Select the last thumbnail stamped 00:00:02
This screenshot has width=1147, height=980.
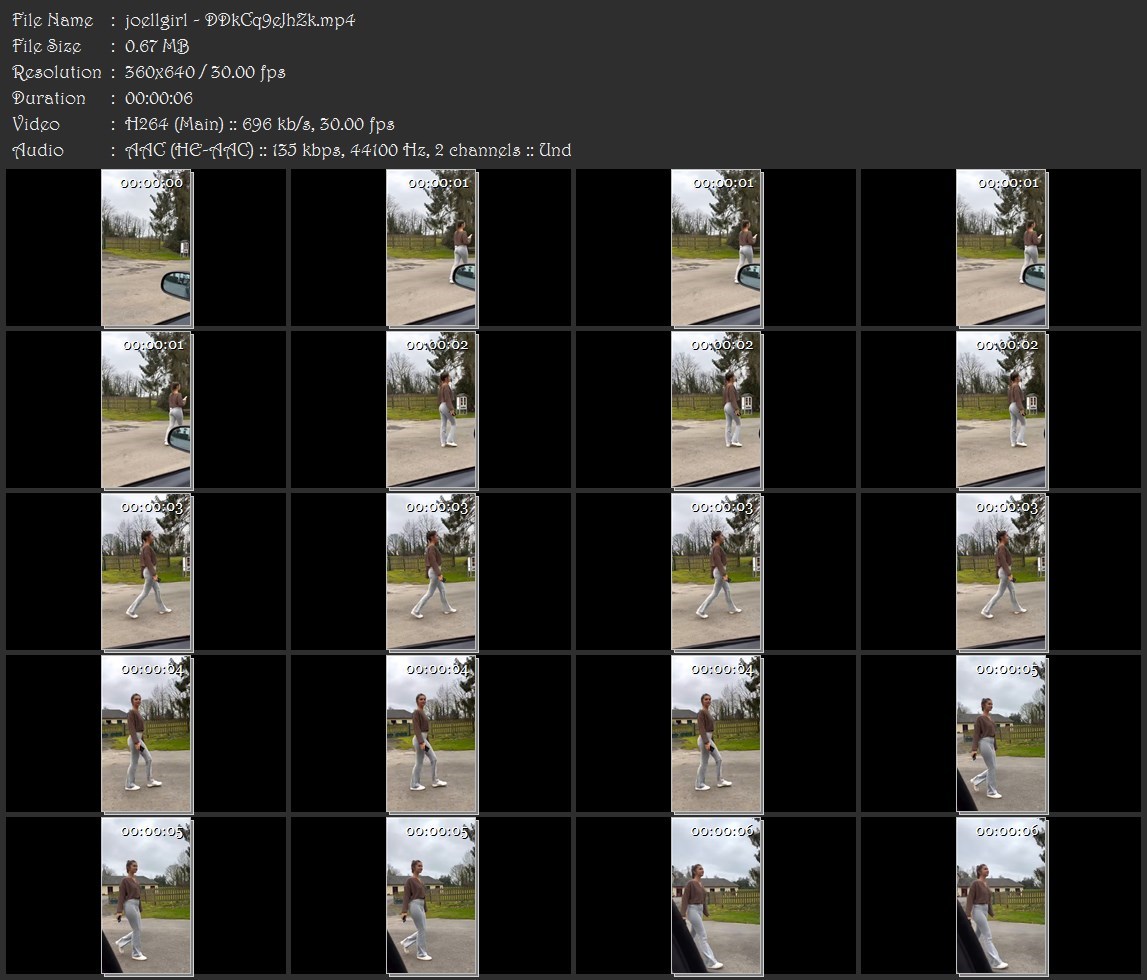tap(1001, 410)
